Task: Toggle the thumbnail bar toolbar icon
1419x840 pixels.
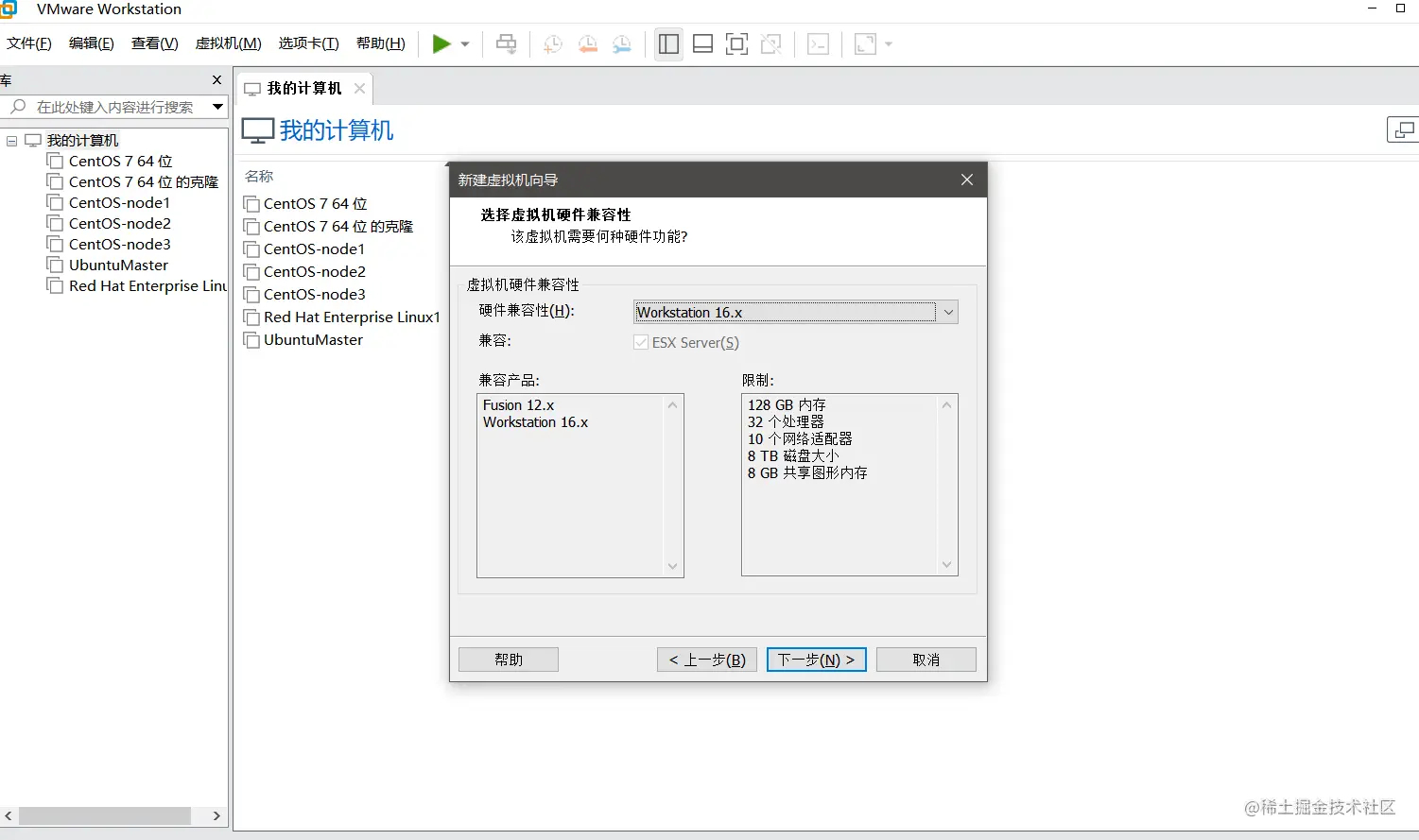Action: click(702, 43)
